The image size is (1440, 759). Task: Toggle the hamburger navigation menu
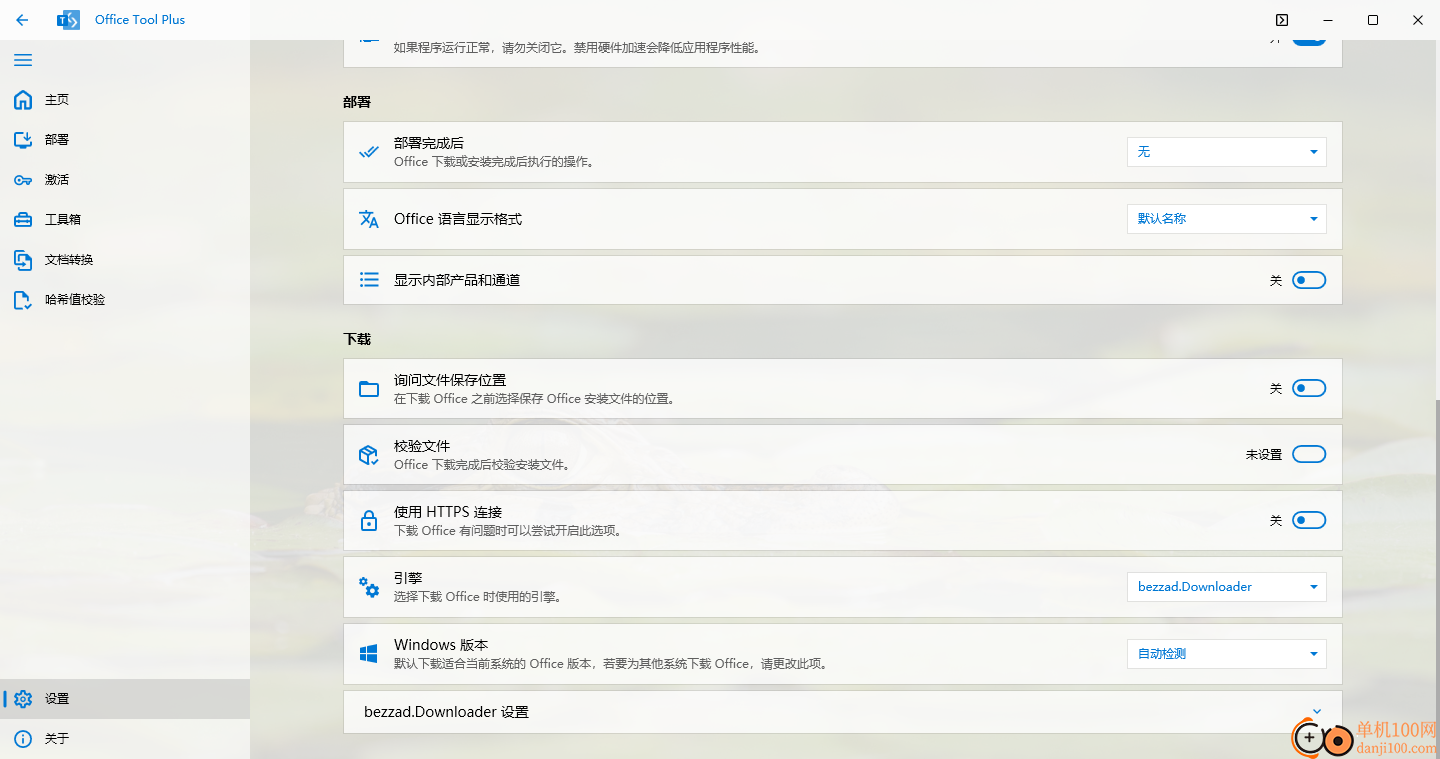23,60
